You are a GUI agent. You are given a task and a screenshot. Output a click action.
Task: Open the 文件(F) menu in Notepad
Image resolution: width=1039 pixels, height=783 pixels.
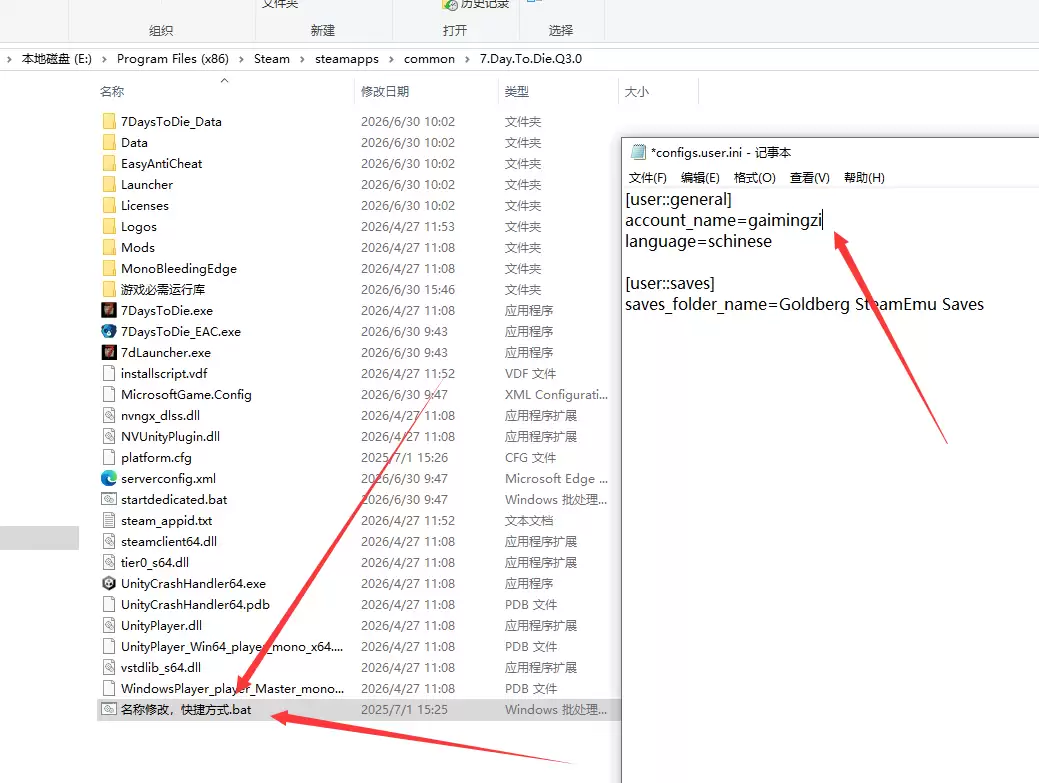pyautogui.click(x=647, y=178)
